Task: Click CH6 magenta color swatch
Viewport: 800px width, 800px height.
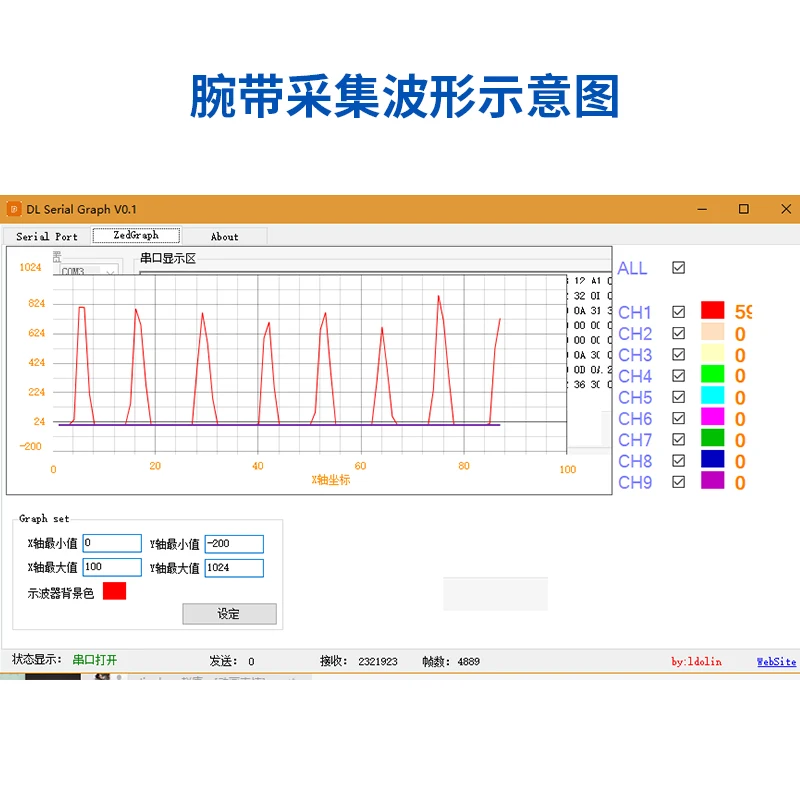Action: (713, 416)
